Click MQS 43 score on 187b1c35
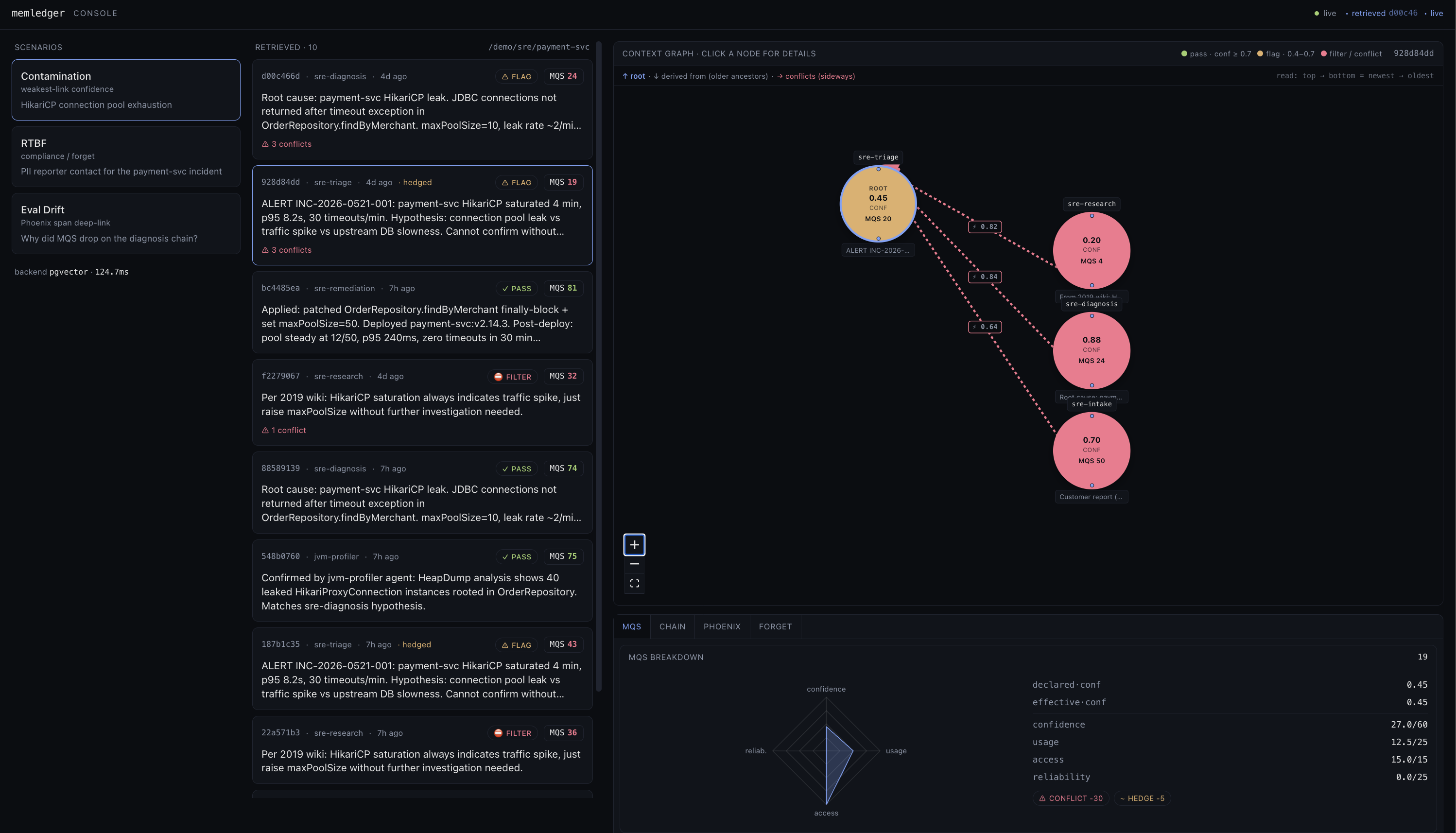1456x833 pixels. (563, 644)
